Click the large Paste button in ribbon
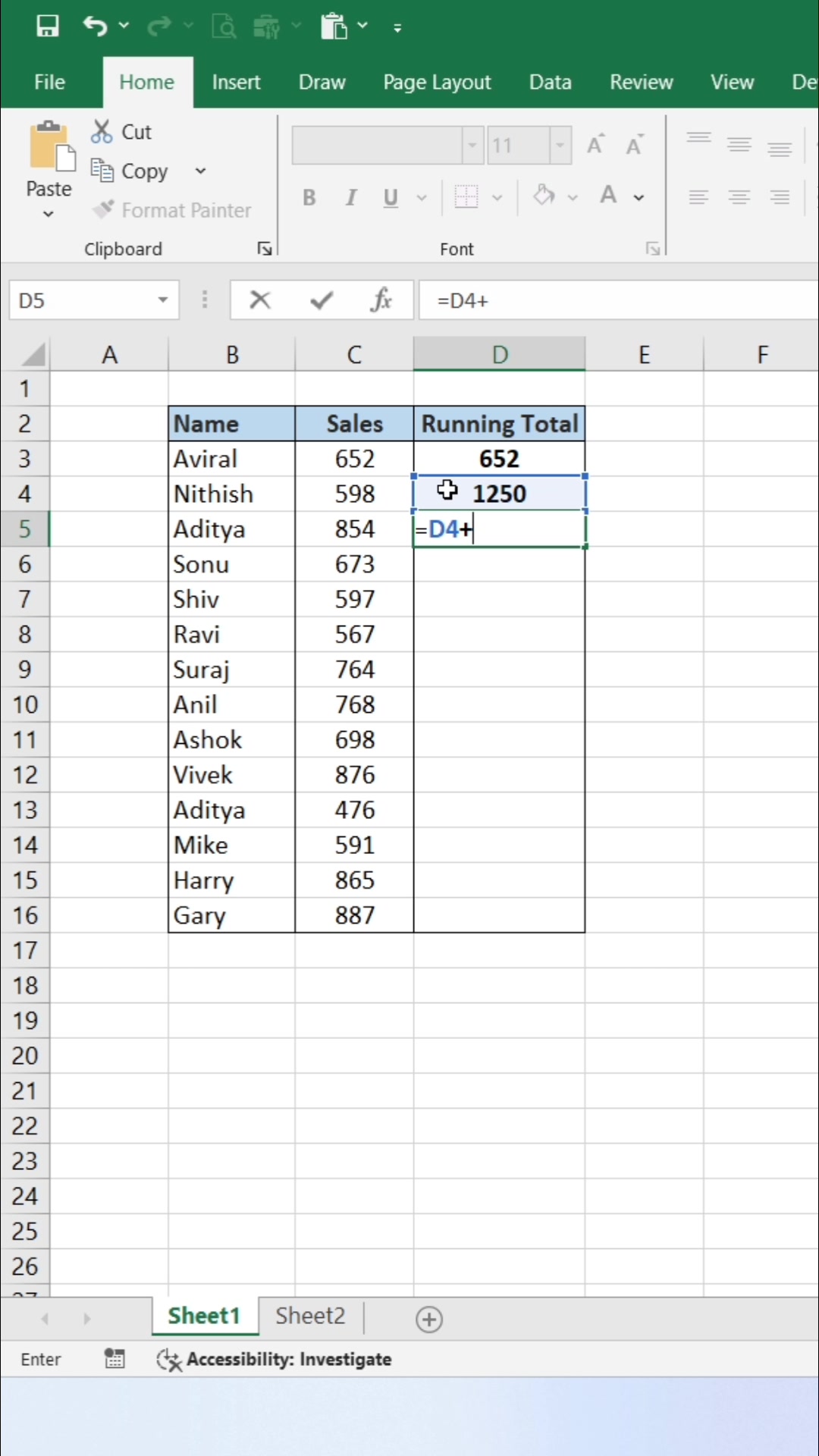The height and width of the screenshot is (1456, 819). pos(50,159)
